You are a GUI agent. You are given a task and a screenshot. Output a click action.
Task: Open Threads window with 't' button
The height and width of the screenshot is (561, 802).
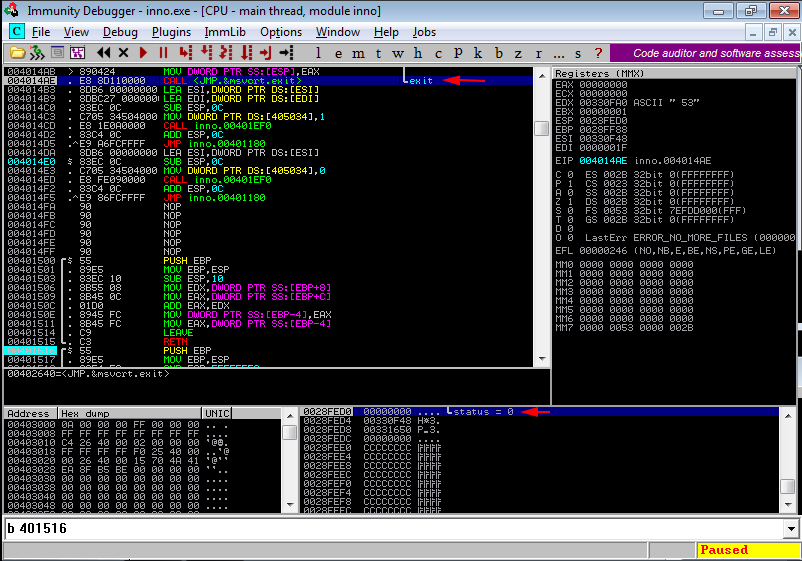tap(378, 53)
